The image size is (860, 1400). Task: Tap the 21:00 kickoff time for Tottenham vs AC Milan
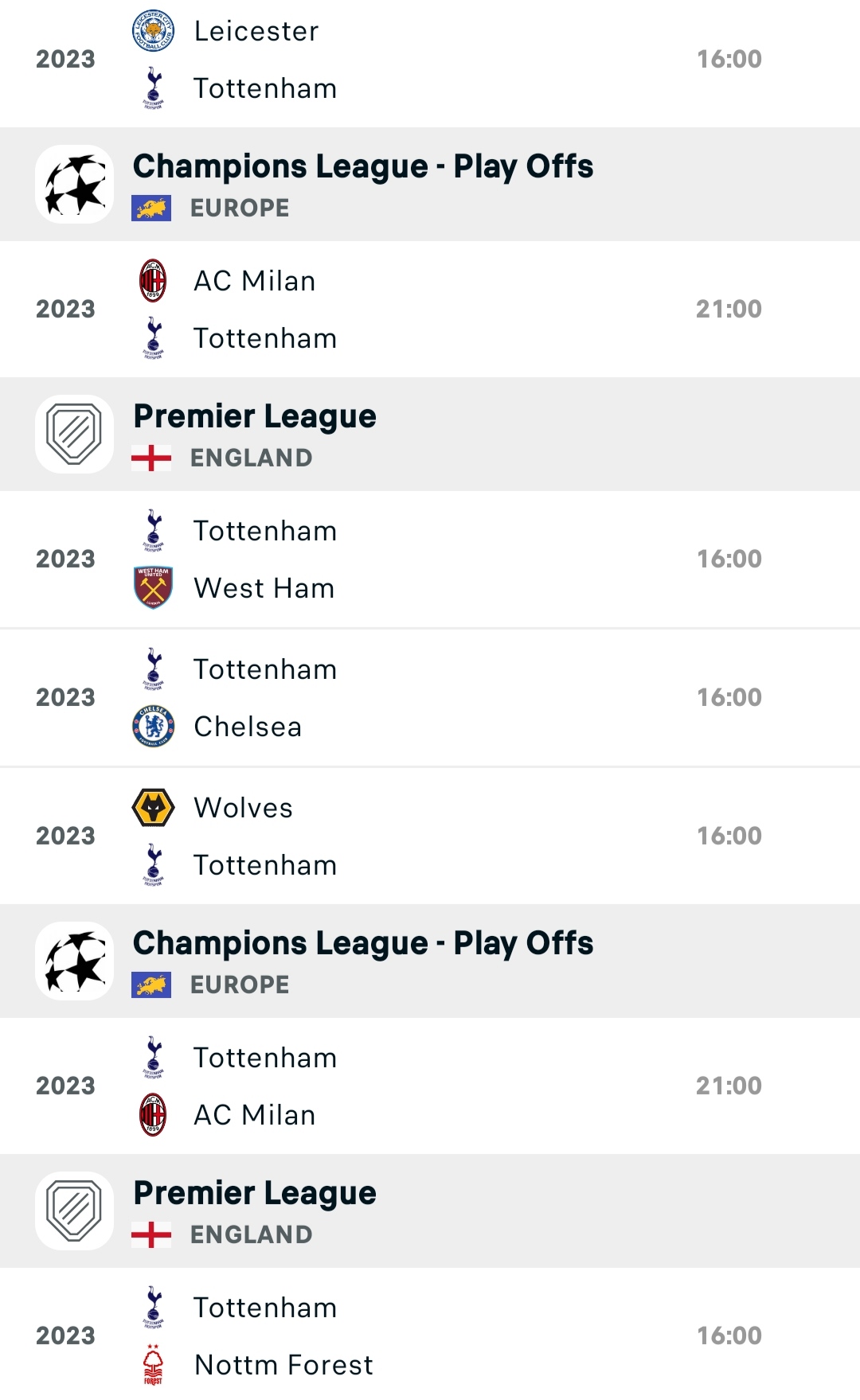pyautogui.click(x=729, y=1086)
